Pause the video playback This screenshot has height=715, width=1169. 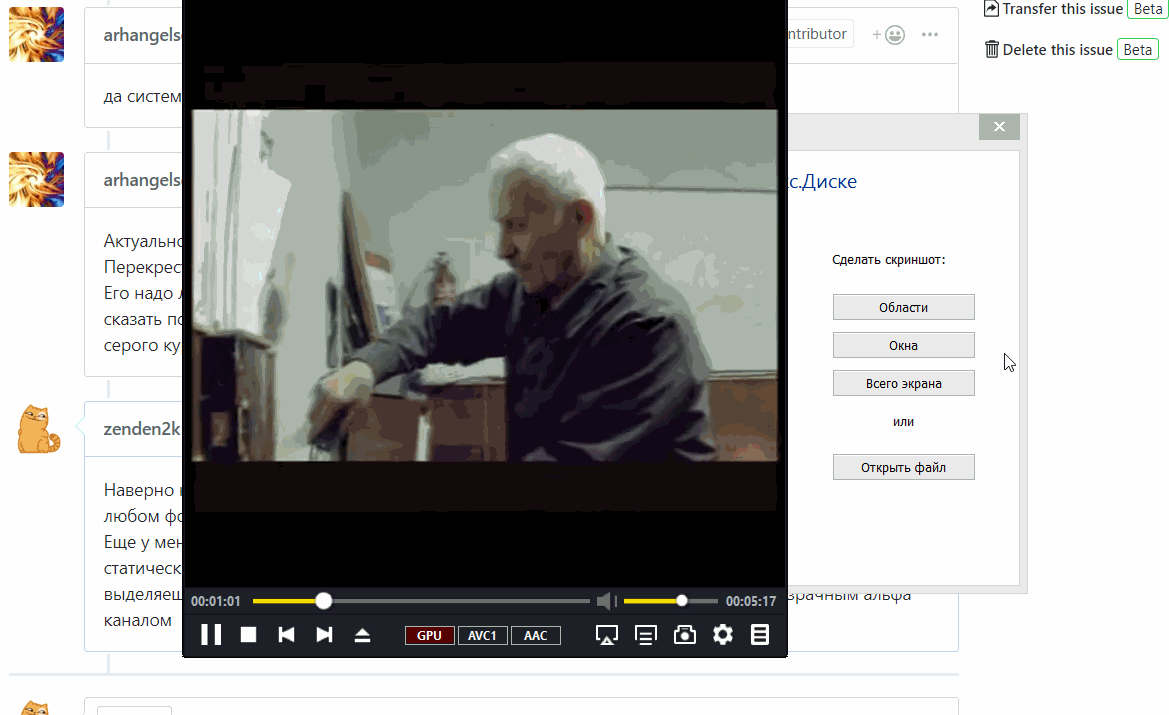pos(211,634)
